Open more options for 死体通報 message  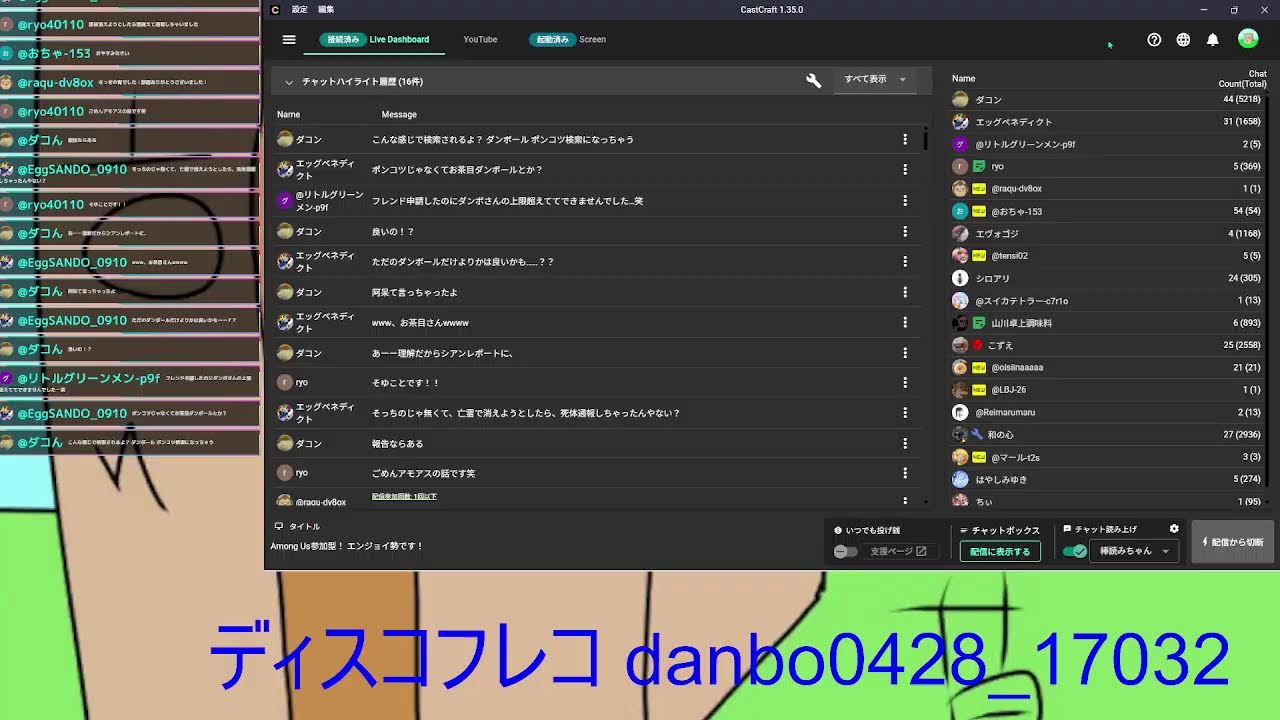(x=905, y=413)
